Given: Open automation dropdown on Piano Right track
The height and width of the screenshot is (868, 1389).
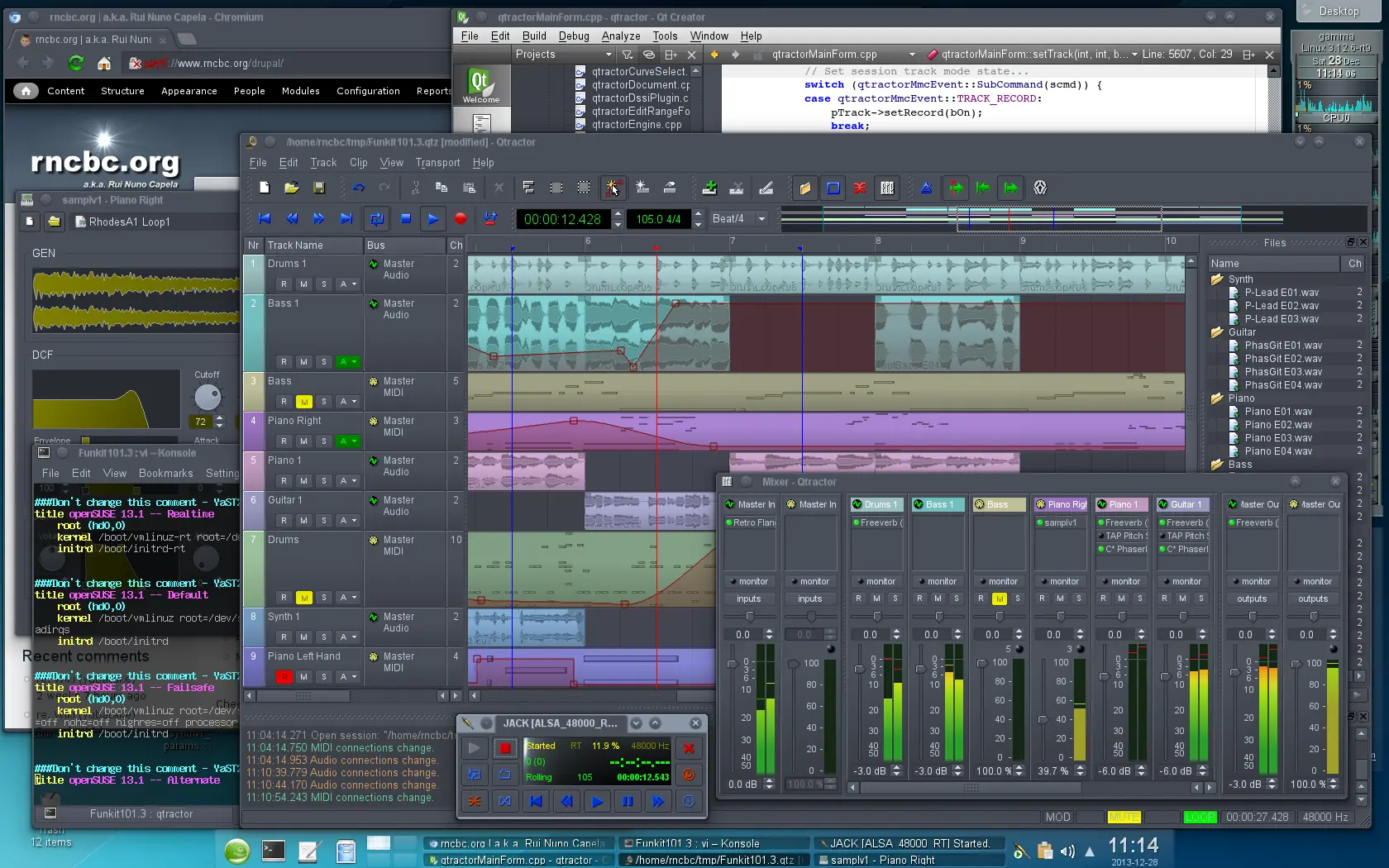Looking at the screenshot, I should pos(347,441).
